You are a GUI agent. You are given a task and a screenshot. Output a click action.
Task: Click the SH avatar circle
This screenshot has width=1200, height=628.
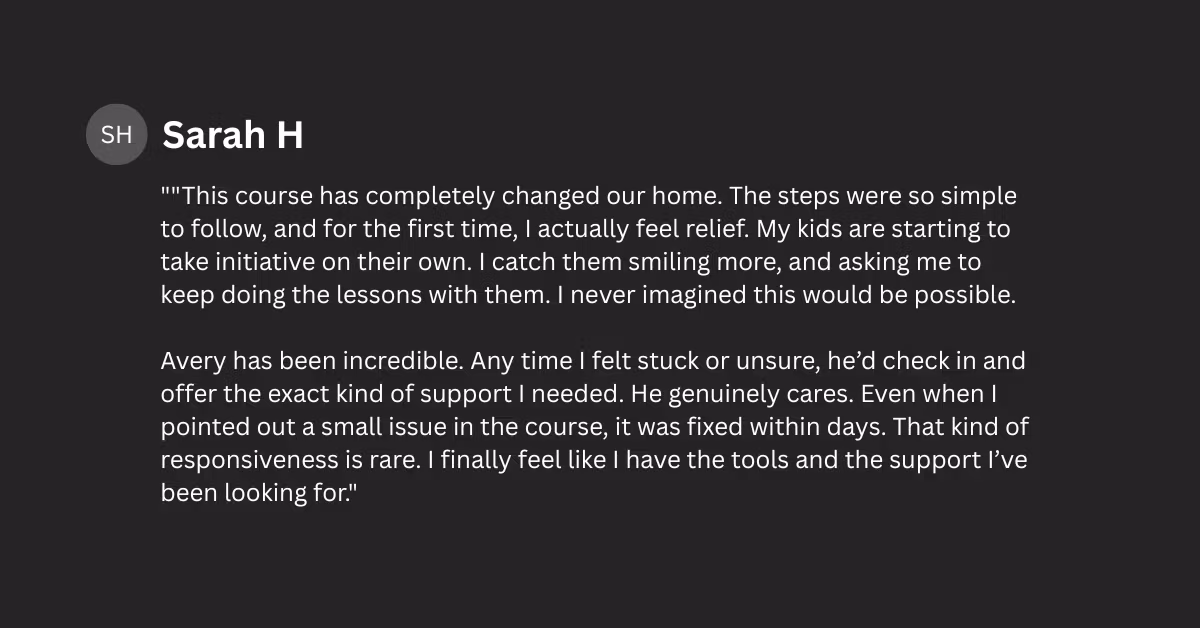117,134
